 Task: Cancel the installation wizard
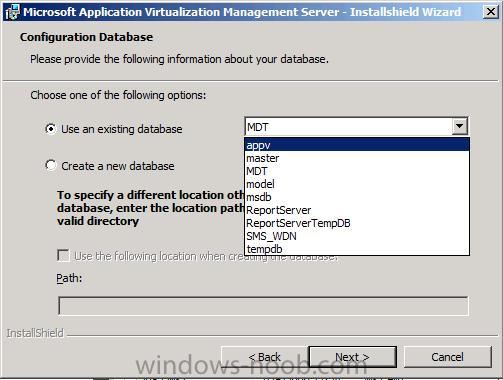(x=447, y=357)
